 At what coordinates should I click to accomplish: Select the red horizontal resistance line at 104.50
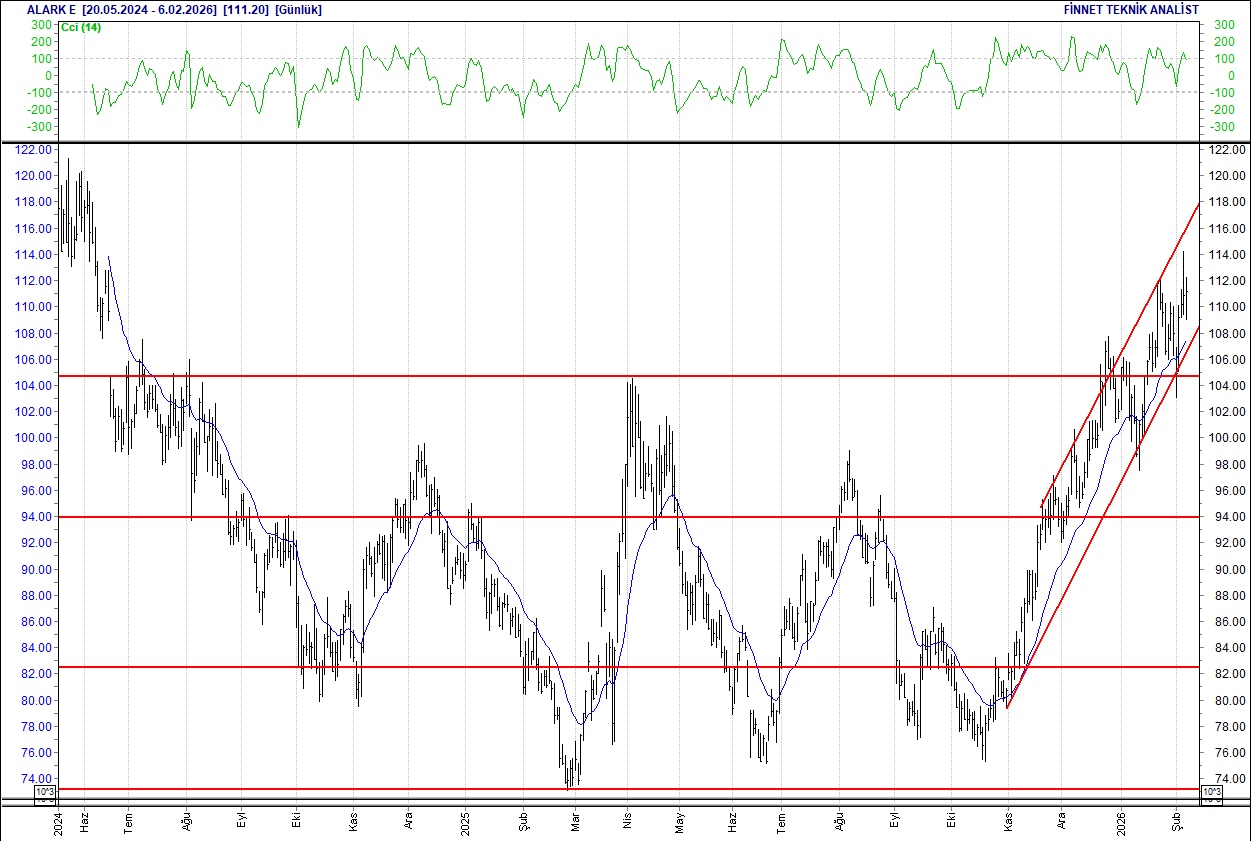[600, 377]
